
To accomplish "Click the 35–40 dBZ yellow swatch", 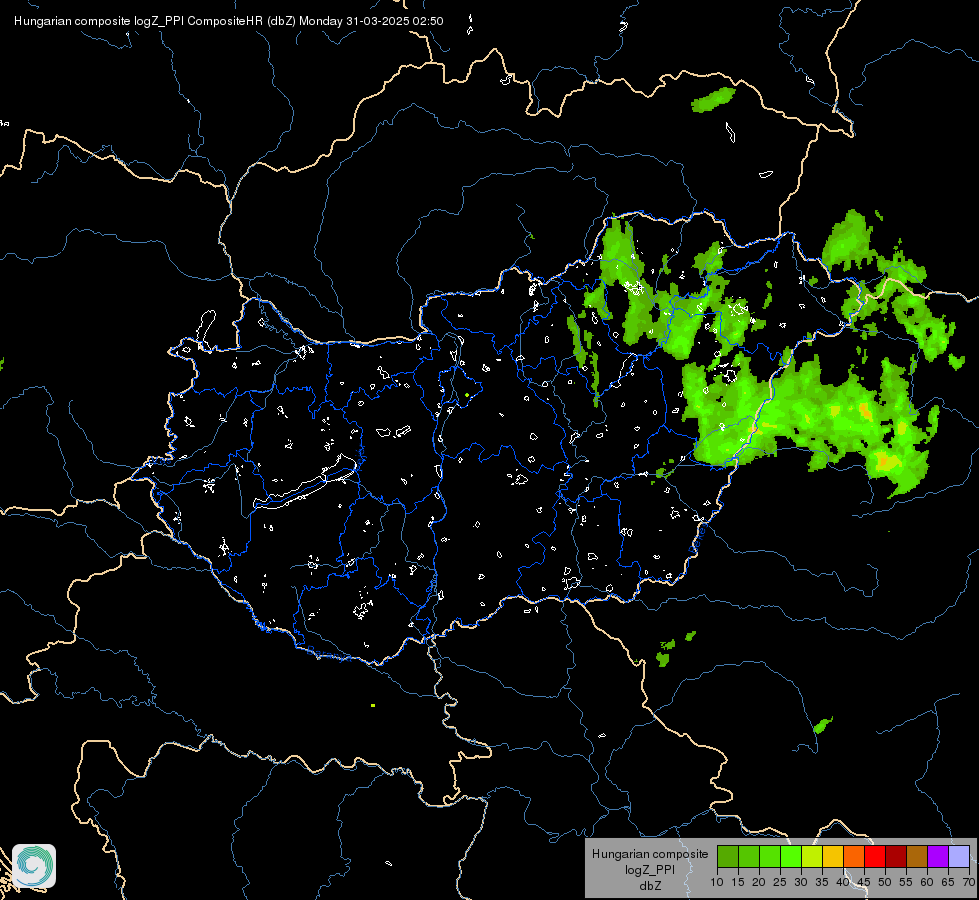I will tap(833, 856).
